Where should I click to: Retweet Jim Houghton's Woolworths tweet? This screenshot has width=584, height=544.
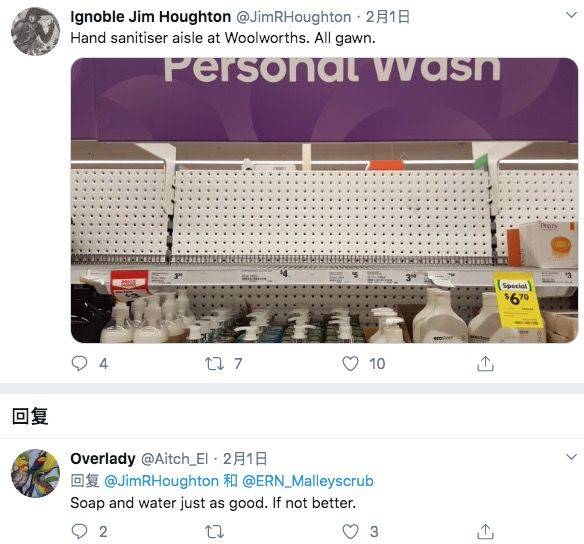(x=215, y=363)
